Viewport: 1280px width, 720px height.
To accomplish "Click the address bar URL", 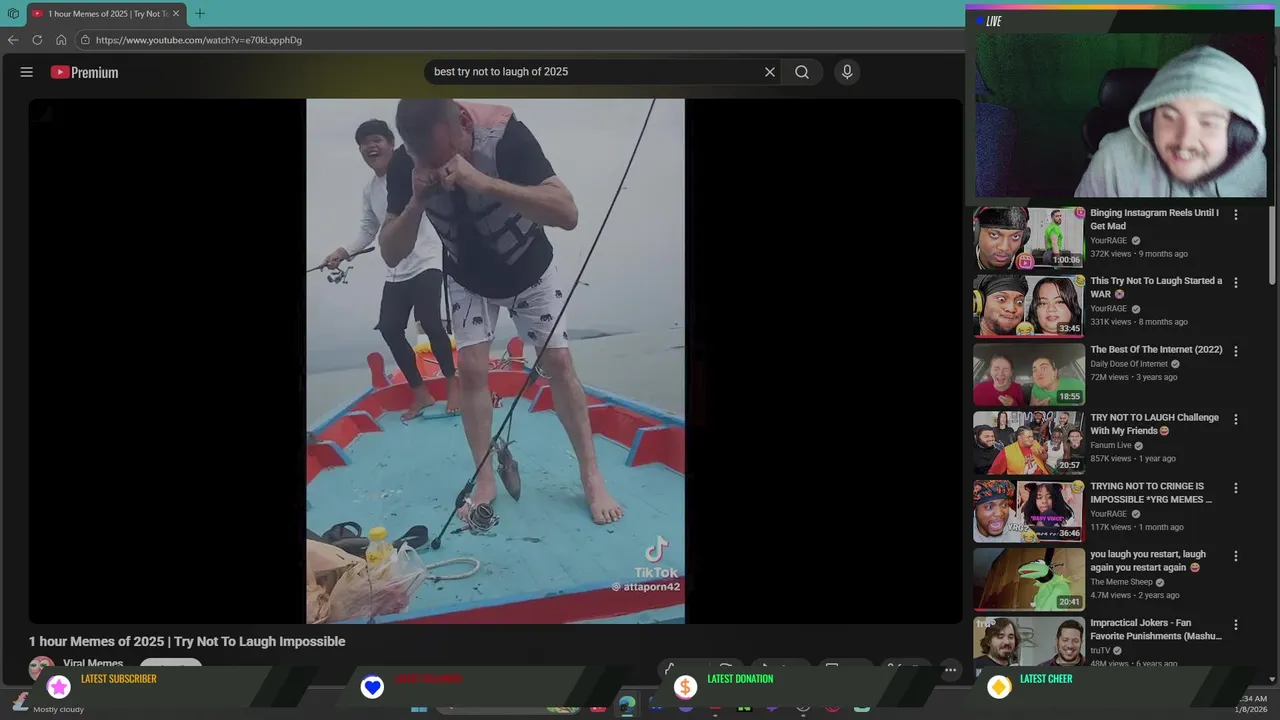I will 199,40.
